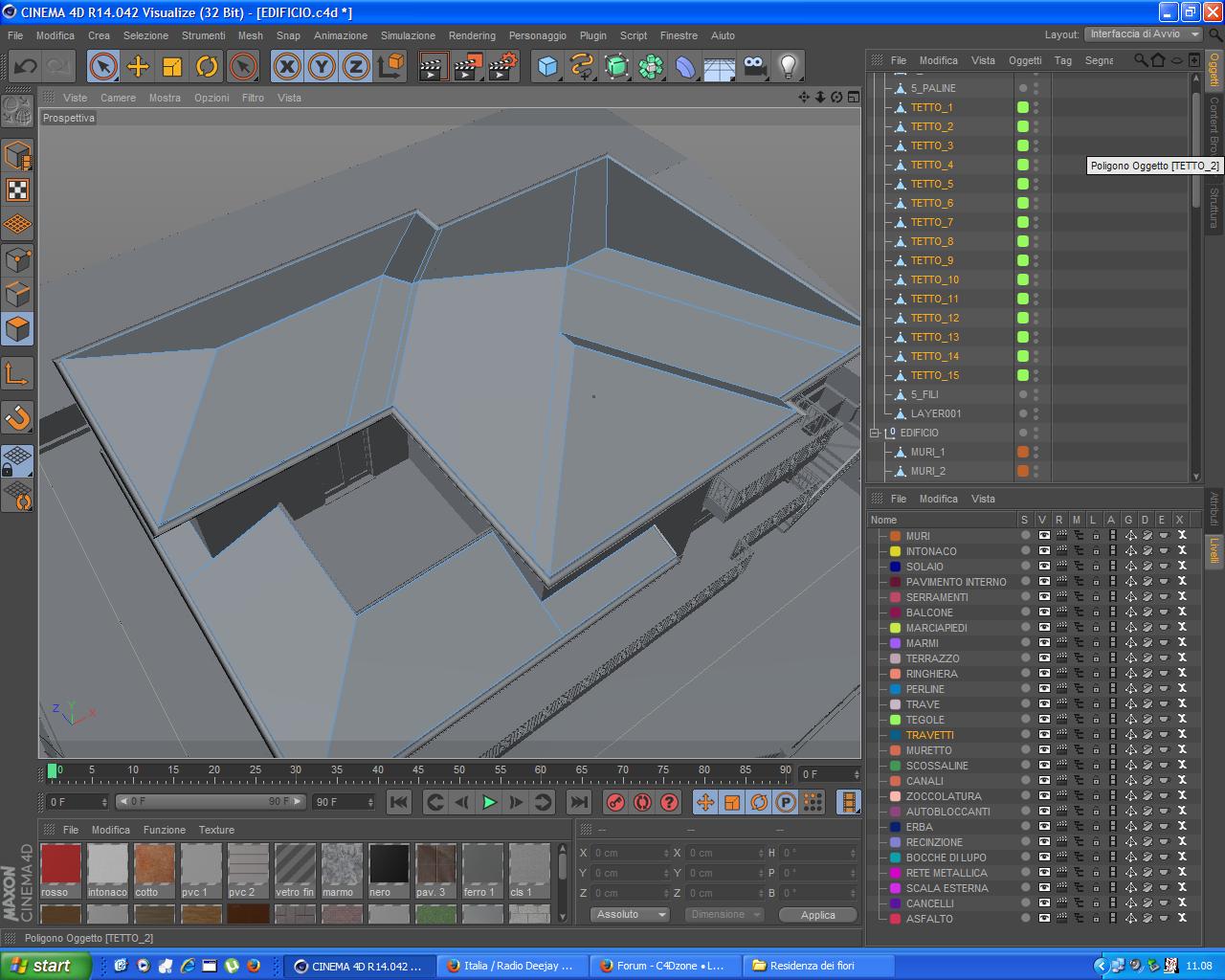
Task: Play the animation forward
Action: 489,802
